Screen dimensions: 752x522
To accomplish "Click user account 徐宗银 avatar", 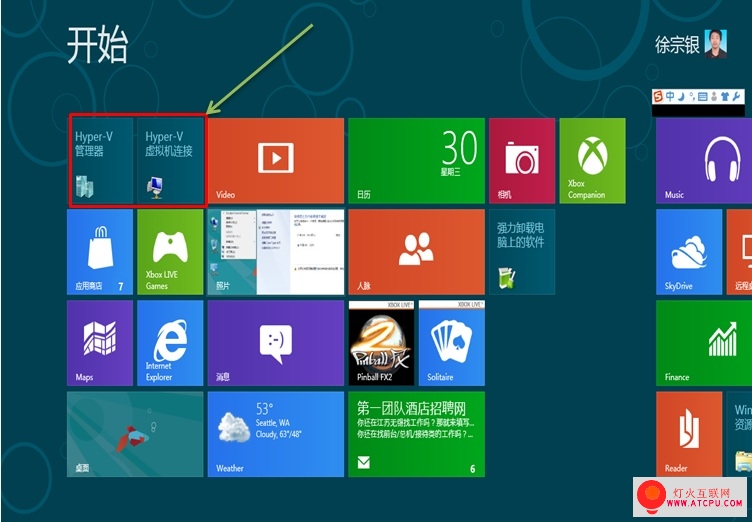I will (716, 44).
